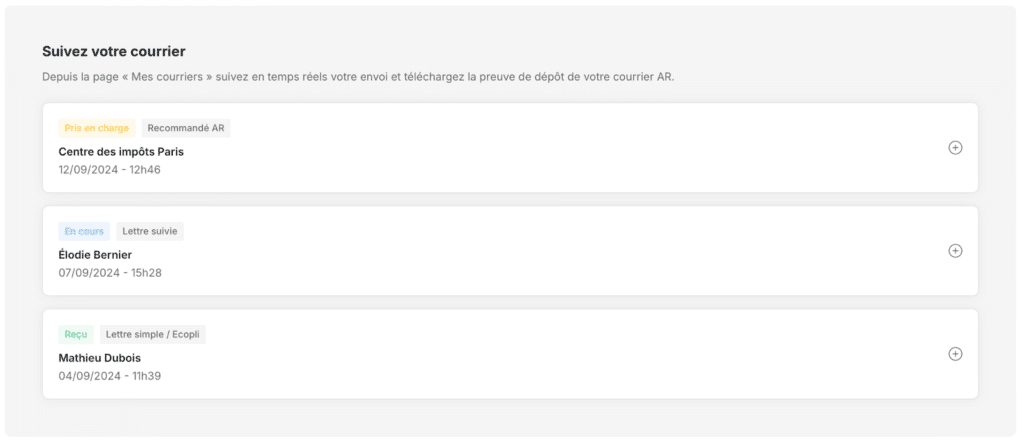
Task: Expand the Mathieu Dubois letter details
Action: tap(955, 354)
